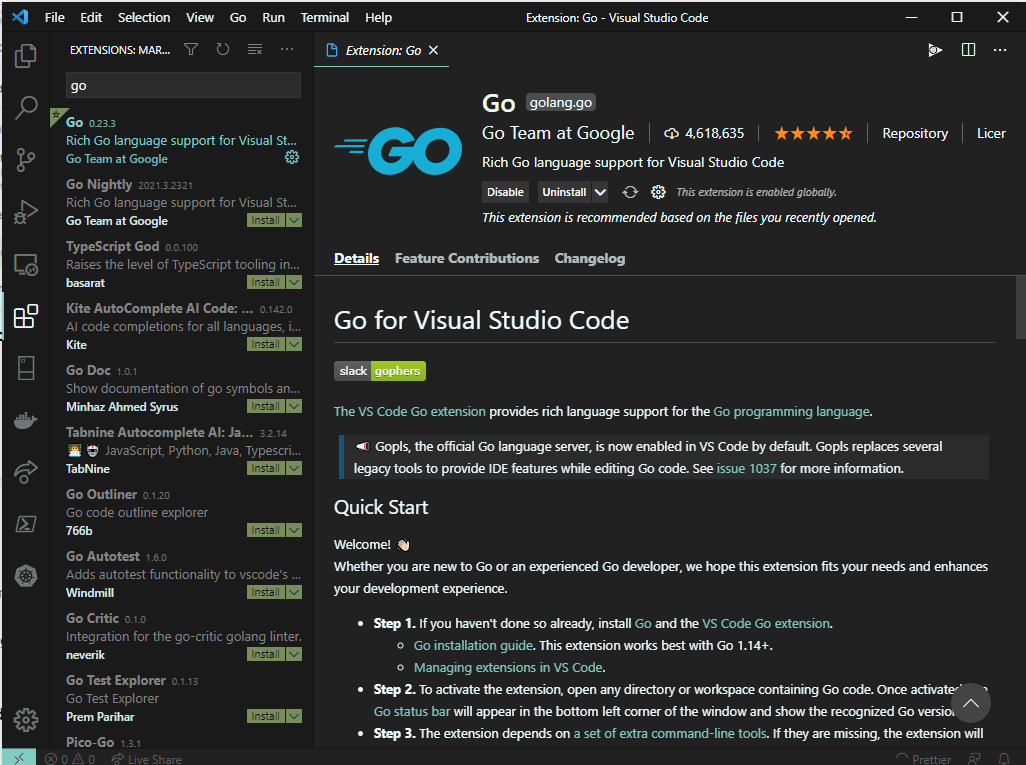This screenshot has width=1026, height=765.
Task: Click the Go programming language link
Action: click(791, 412)
